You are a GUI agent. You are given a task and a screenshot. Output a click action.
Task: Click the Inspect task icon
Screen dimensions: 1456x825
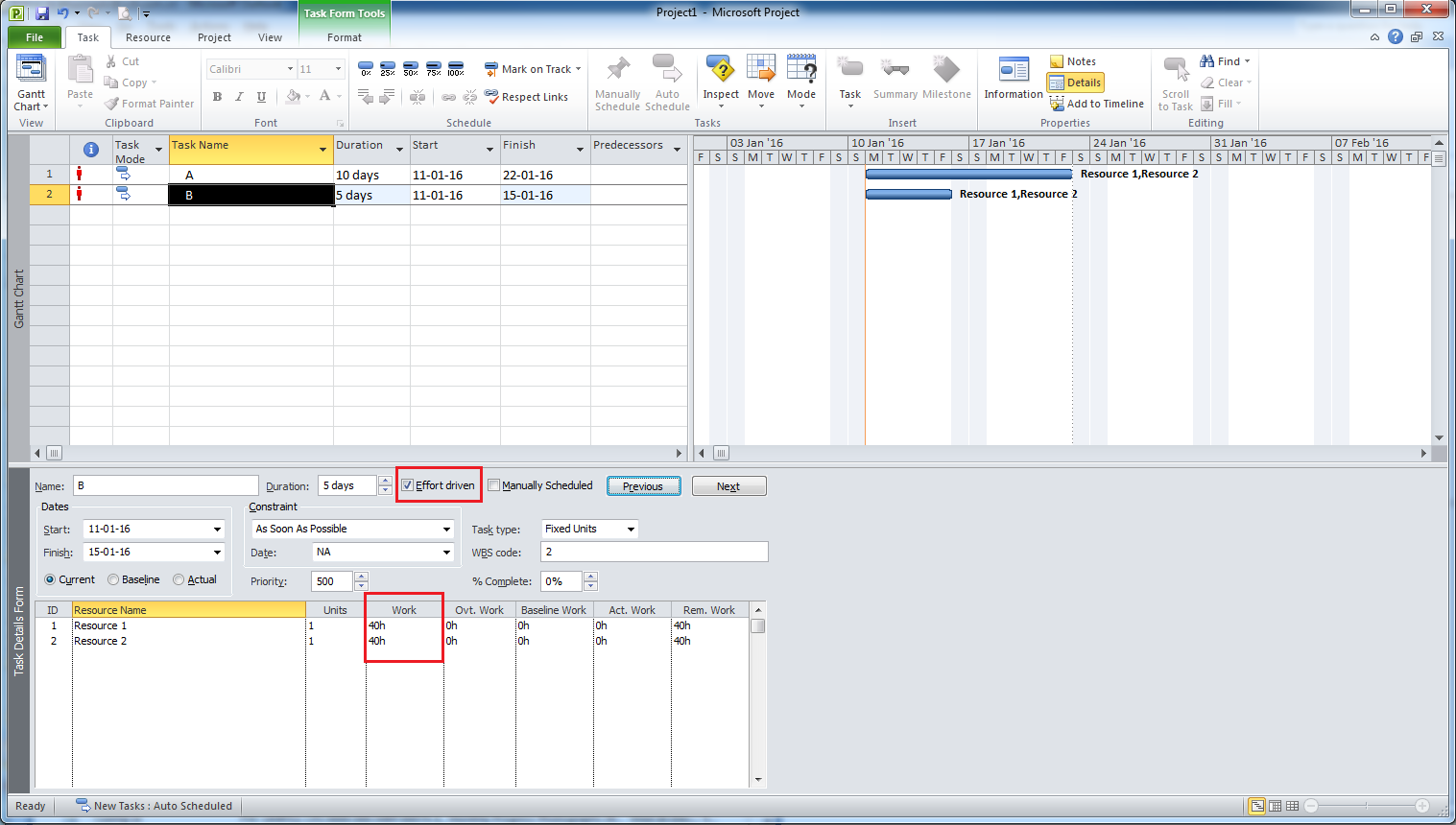pos(721,71)
